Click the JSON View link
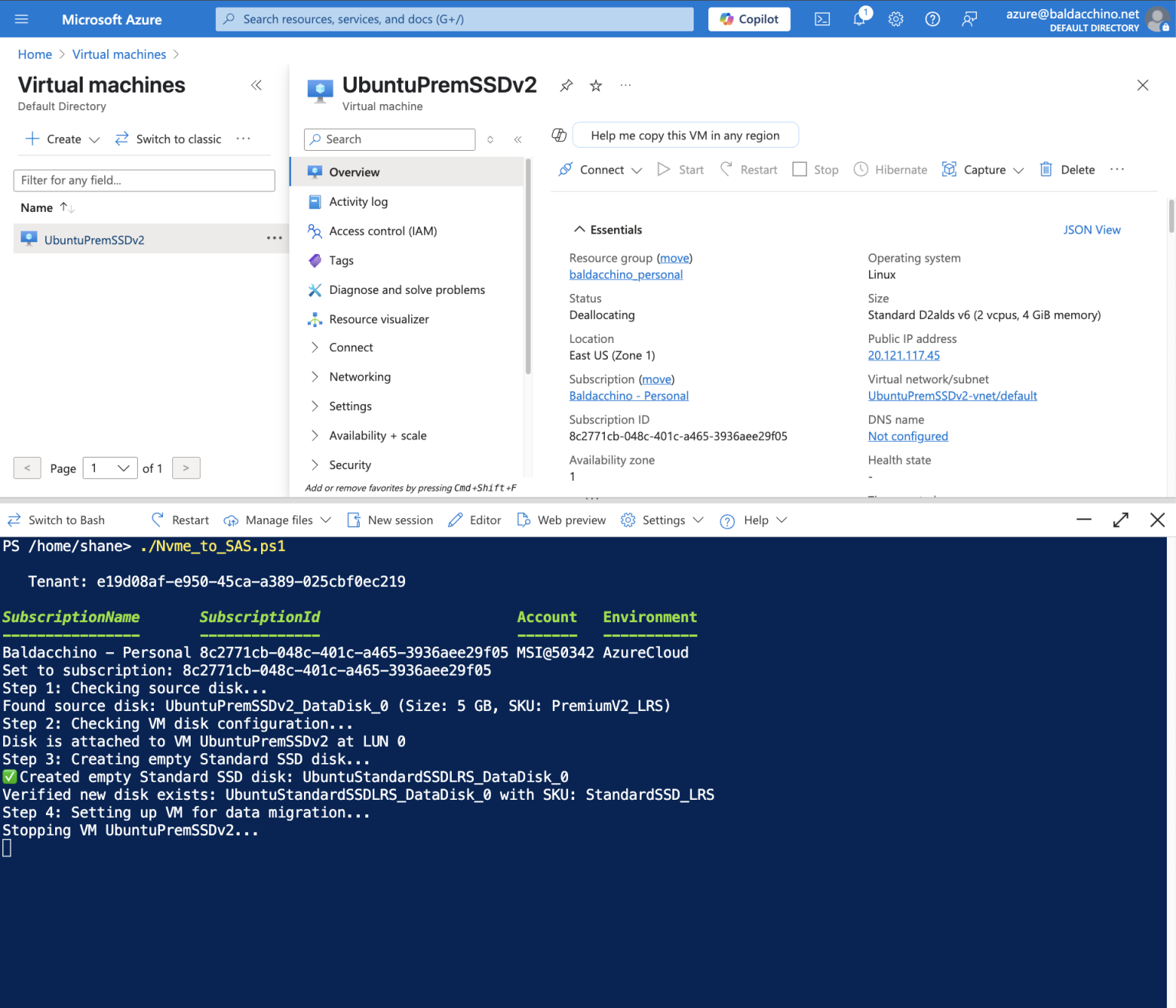The width and height of the screenshot is (1176, 1008). [x=1091, y=230]
